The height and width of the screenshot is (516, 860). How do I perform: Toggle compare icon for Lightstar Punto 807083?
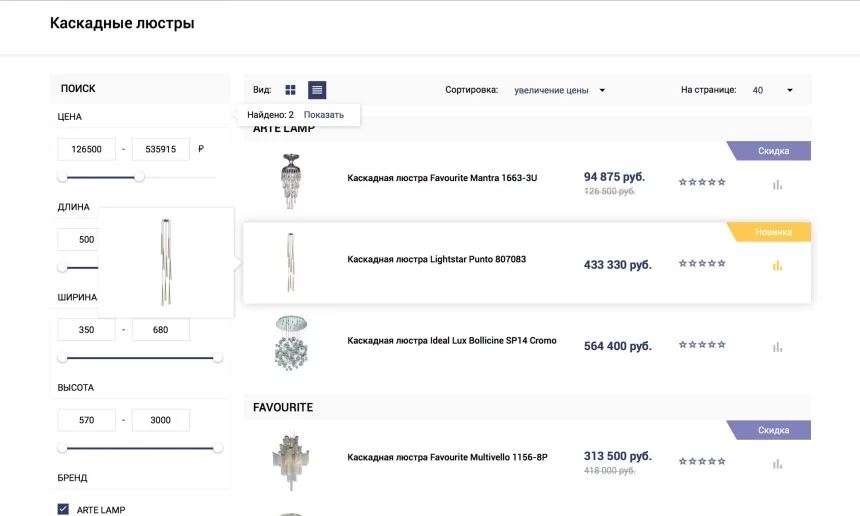point(777,266)
